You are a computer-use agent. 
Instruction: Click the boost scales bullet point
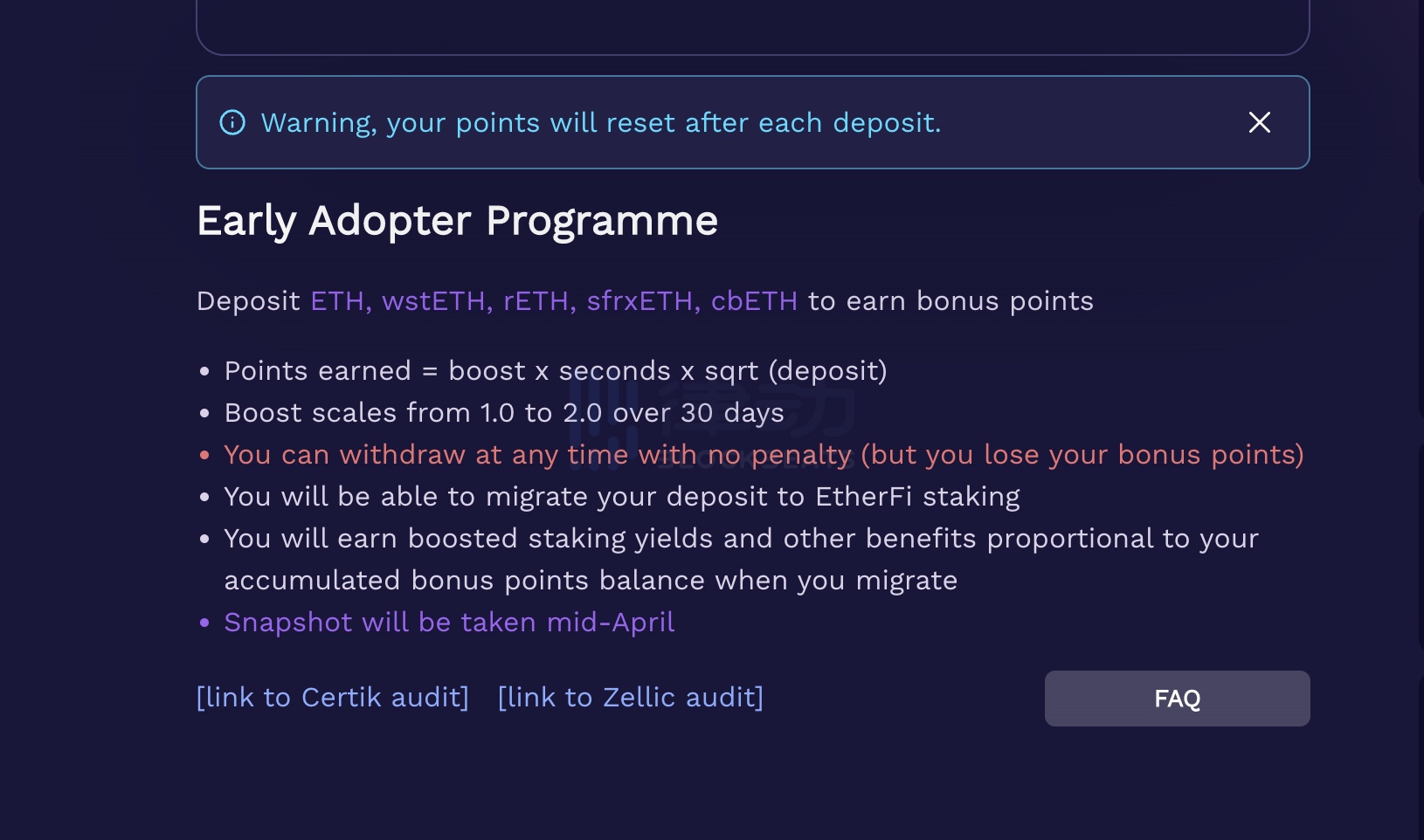click(503, 412)
